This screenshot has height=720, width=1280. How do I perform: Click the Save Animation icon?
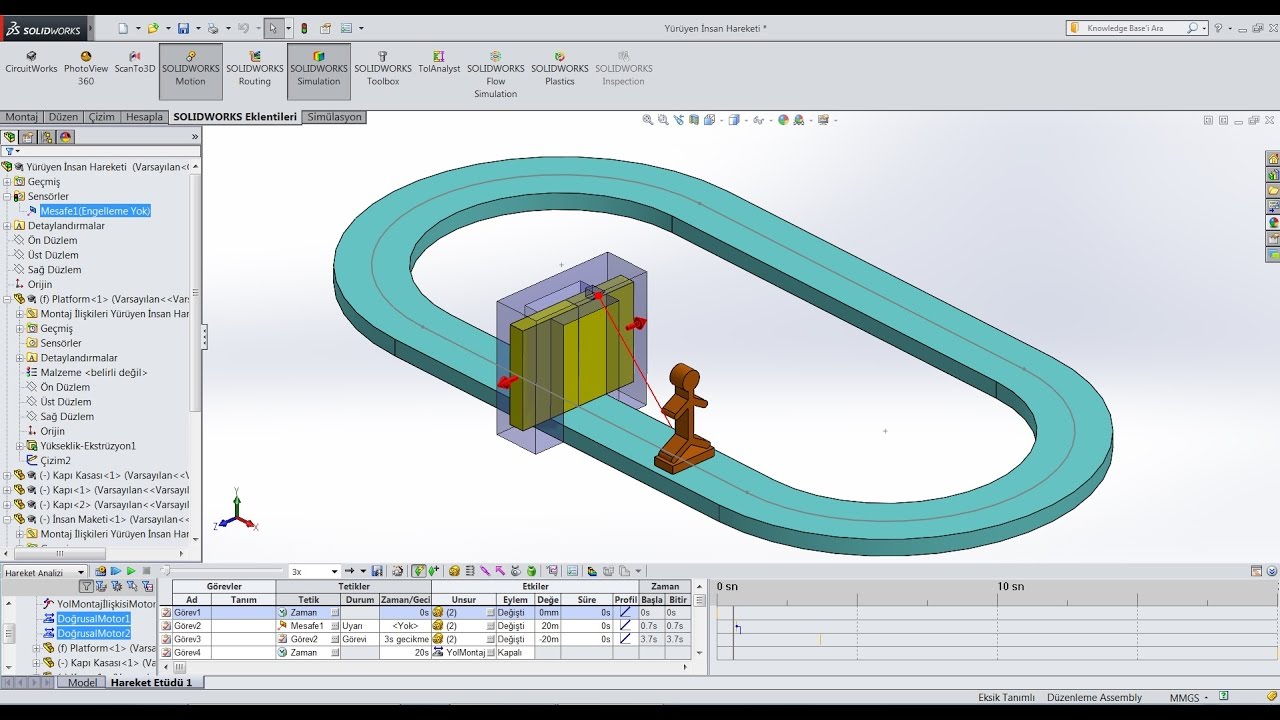click(x=377, y=571)
